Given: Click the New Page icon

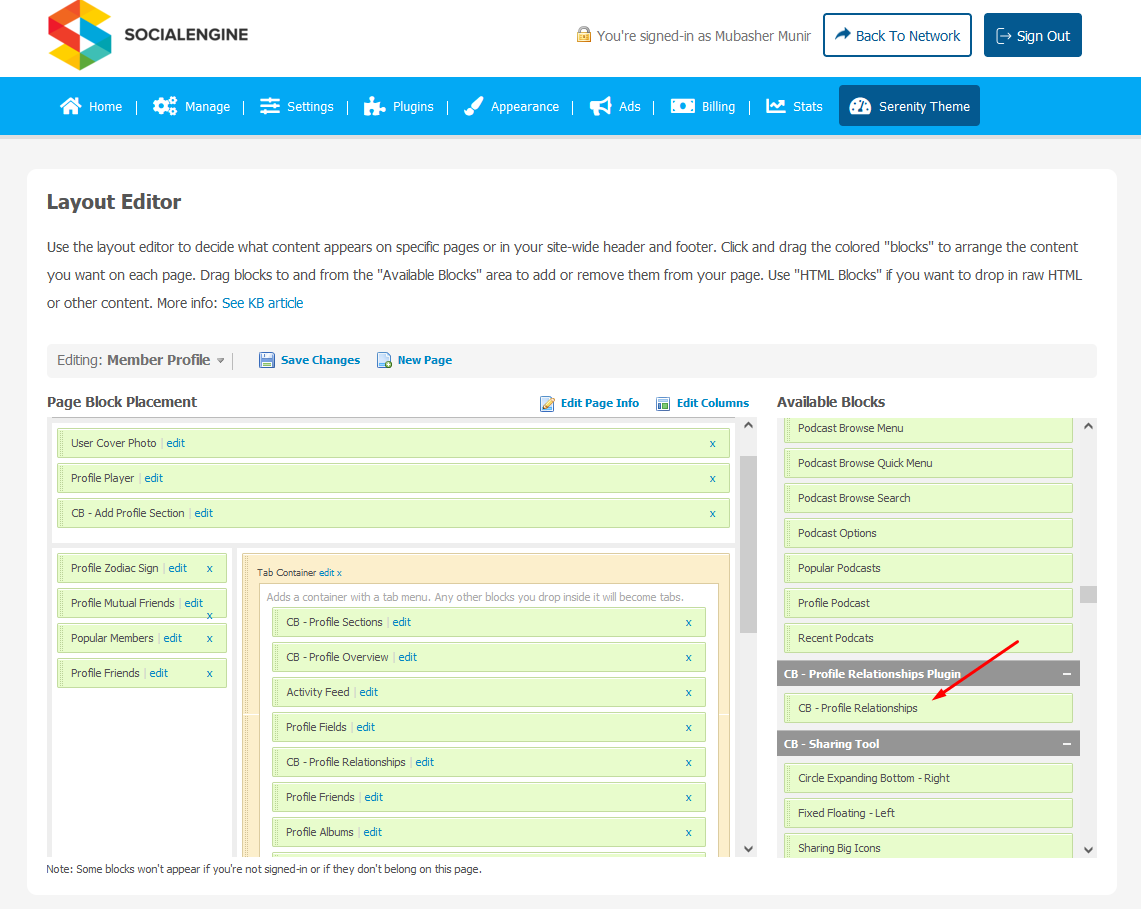Looking at the screenshot, I should click(384, 360).
